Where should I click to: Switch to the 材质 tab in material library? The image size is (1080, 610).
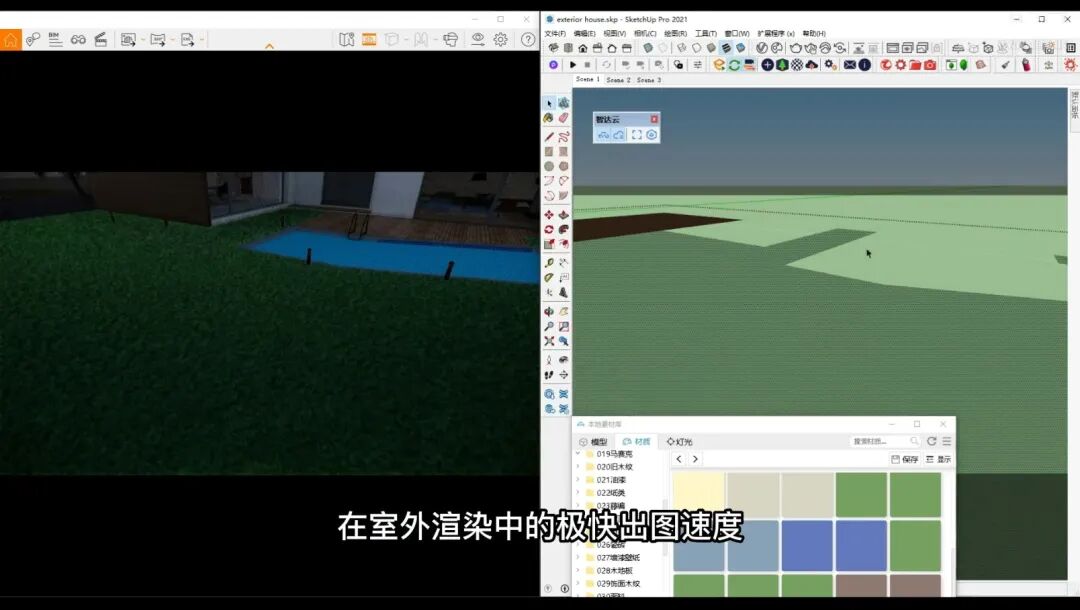point(636,442)
